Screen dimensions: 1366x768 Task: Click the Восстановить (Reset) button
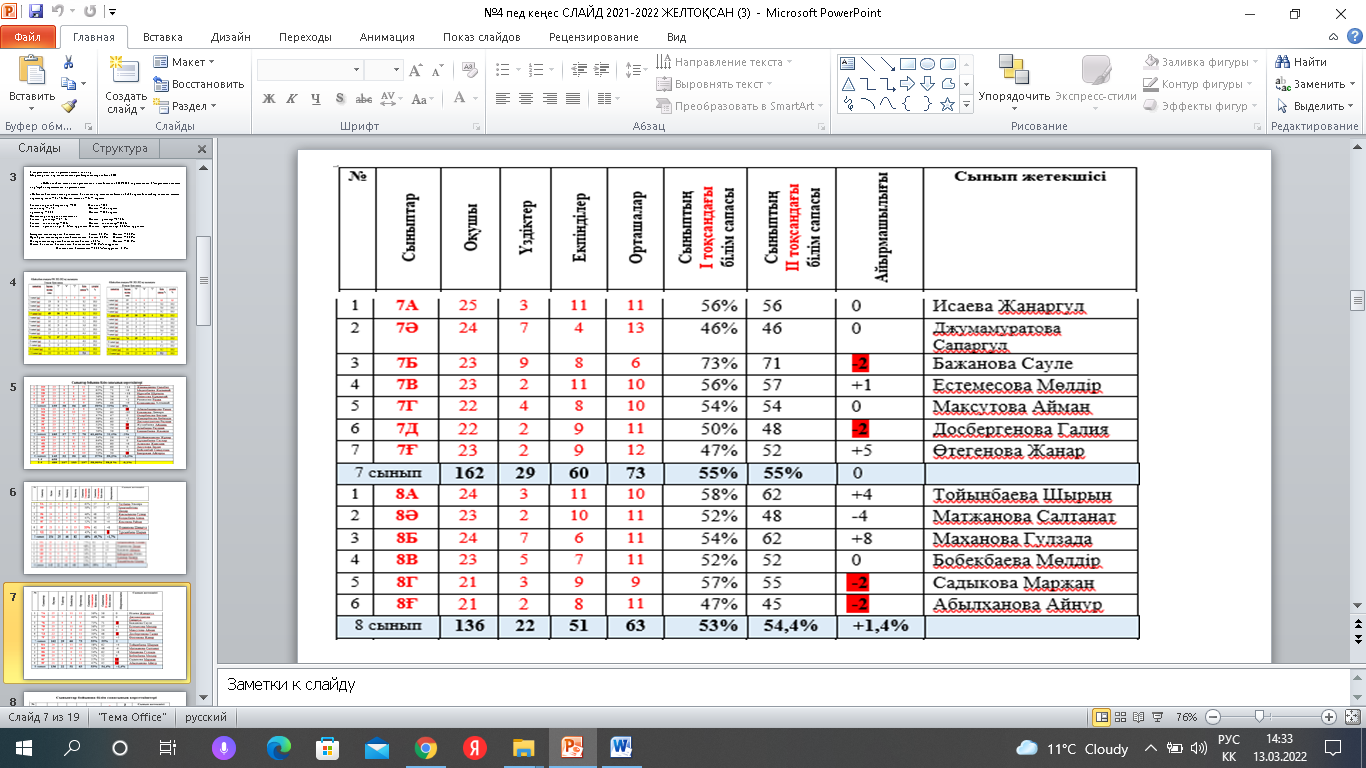pyautogui.click(x=199, y=84)
